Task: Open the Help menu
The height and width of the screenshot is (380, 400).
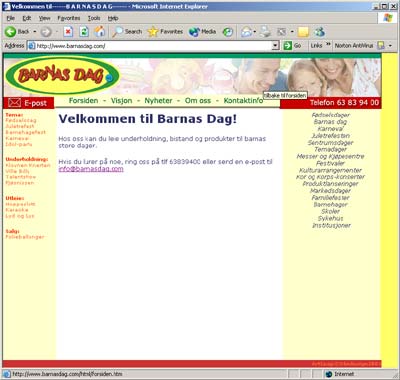Action: coord(113,18)
